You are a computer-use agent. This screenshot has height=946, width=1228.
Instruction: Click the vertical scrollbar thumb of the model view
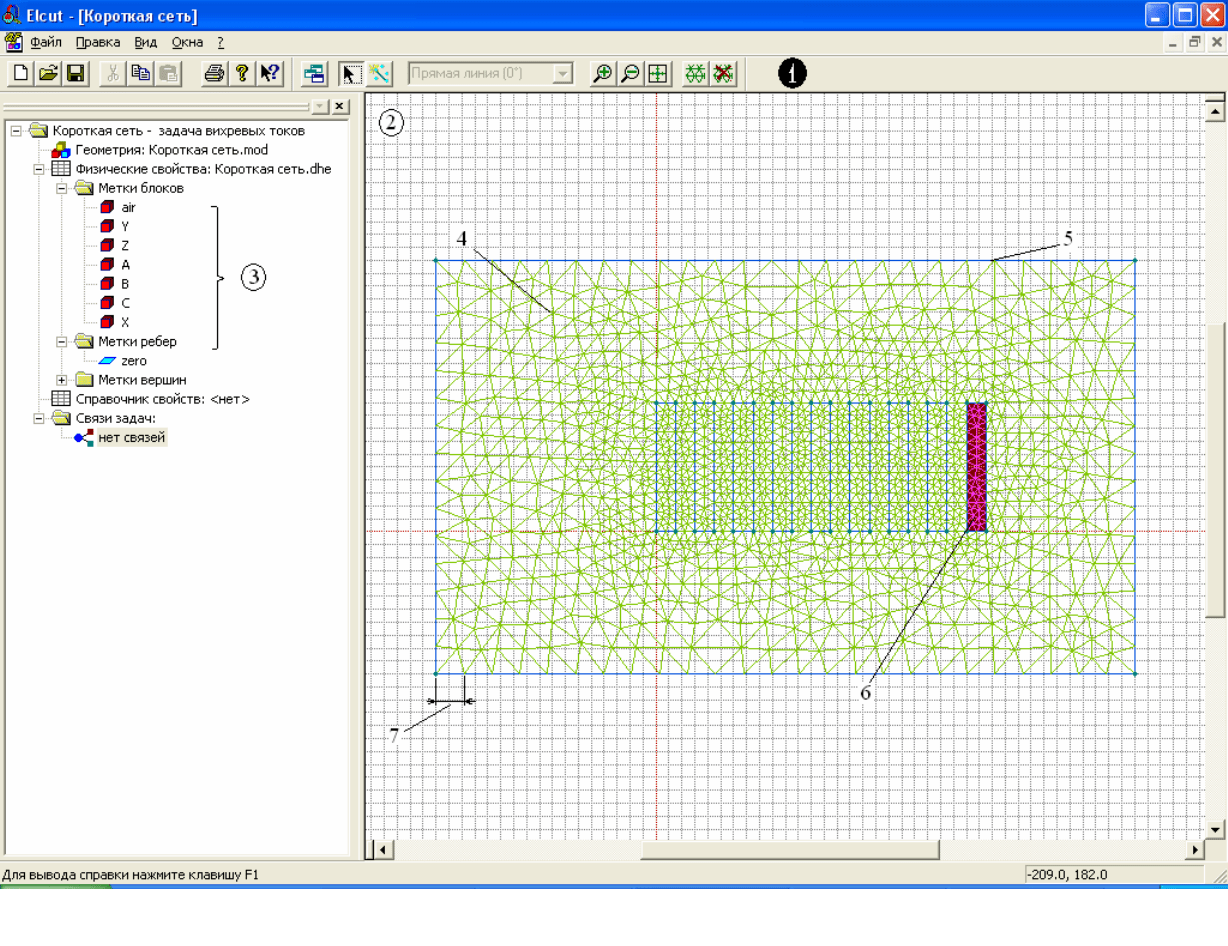(1216, 470)
